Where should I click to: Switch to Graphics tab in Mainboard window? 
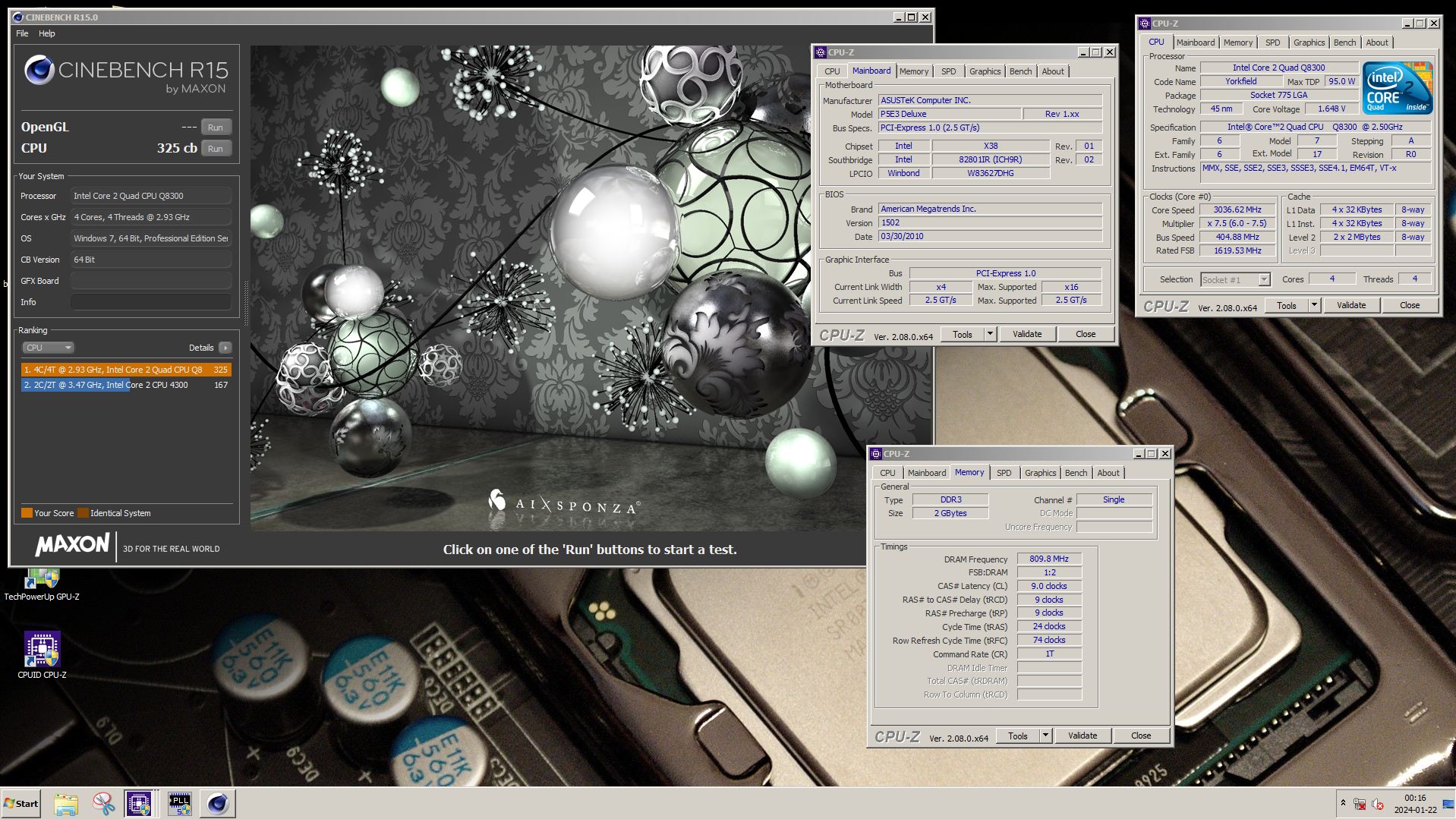pos(985,71)
